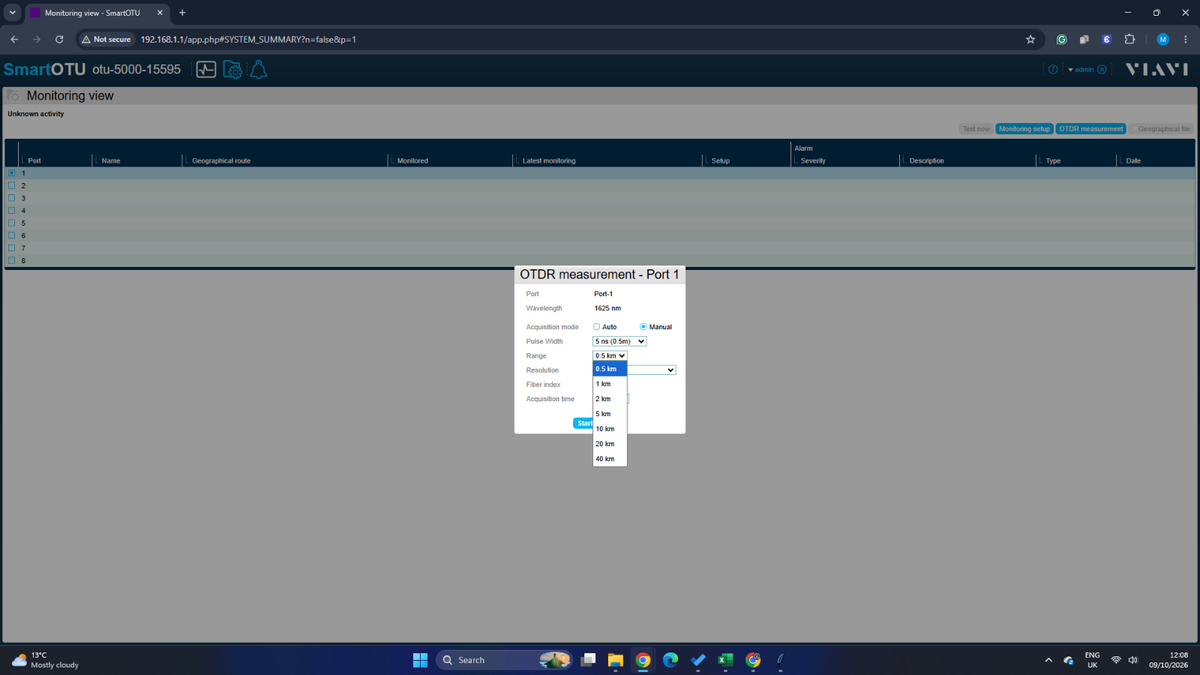Tick the checkbox for port 6

coord(12,235)
